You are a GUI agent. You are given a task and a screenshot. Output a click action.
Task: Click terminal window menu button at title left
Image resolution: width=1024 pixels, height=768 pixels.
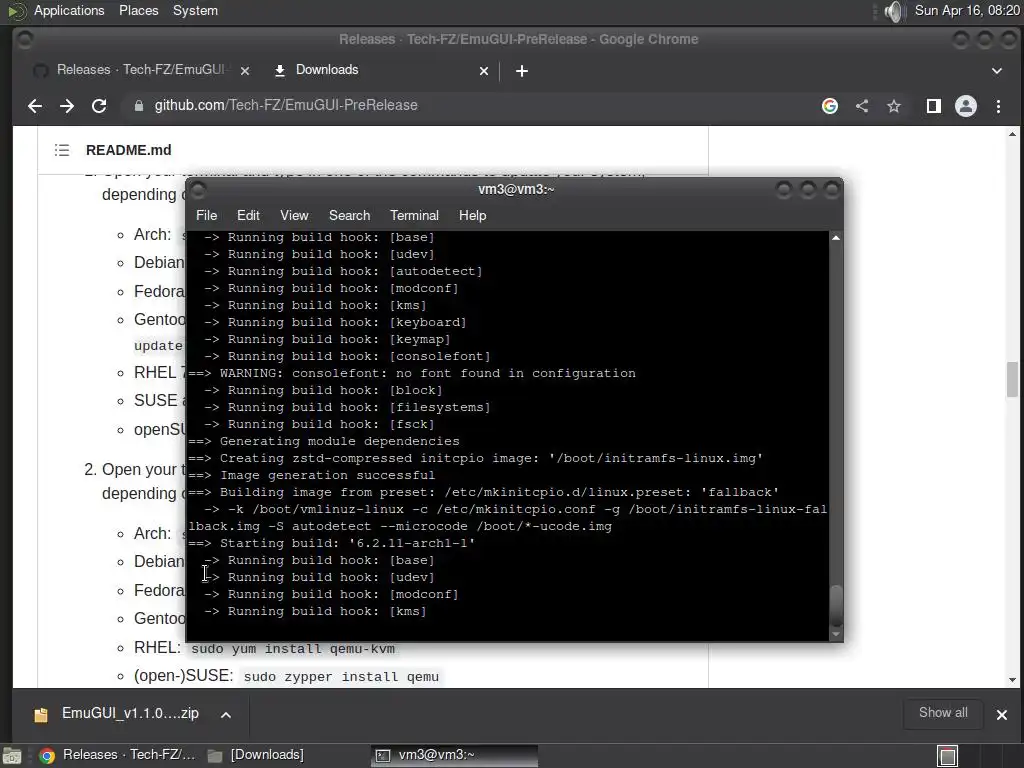point(199,189)
